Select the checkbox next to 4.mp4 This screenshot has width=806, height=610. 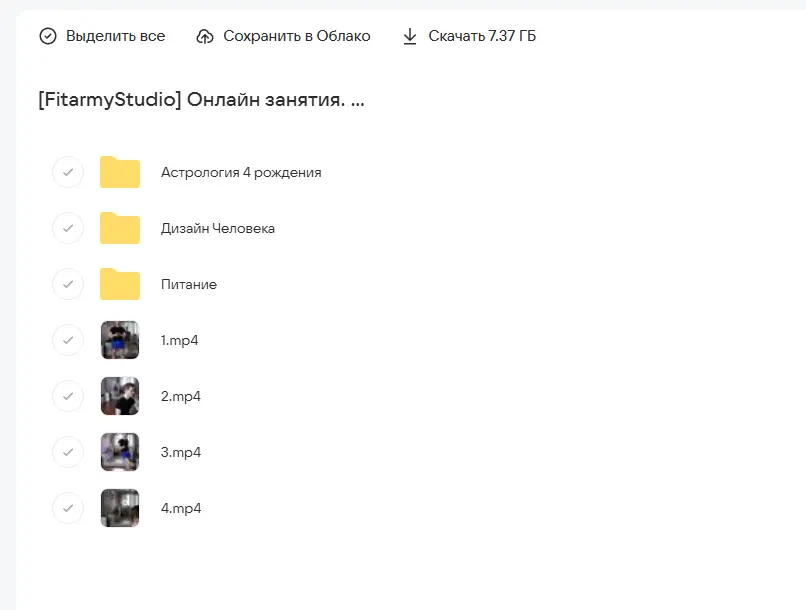click(67, 508)
